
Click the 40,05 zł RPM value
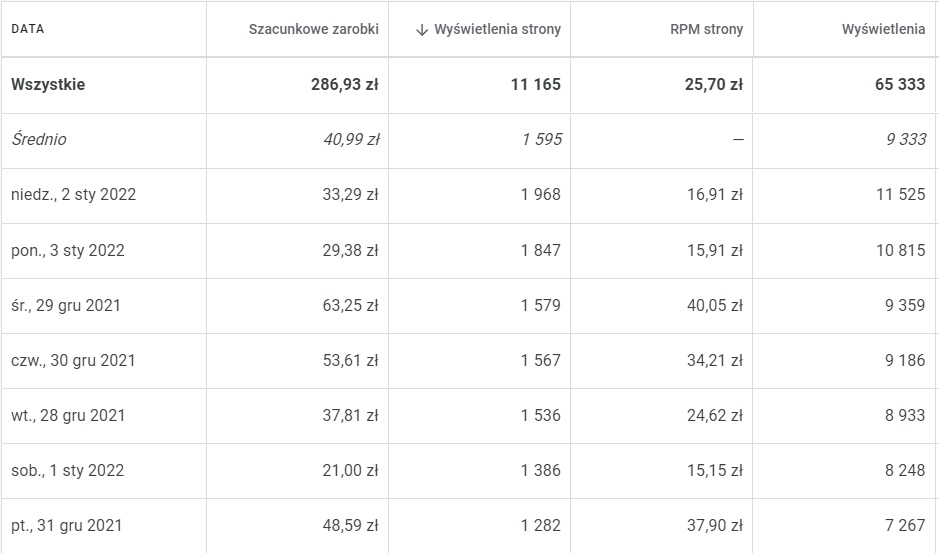714,305
